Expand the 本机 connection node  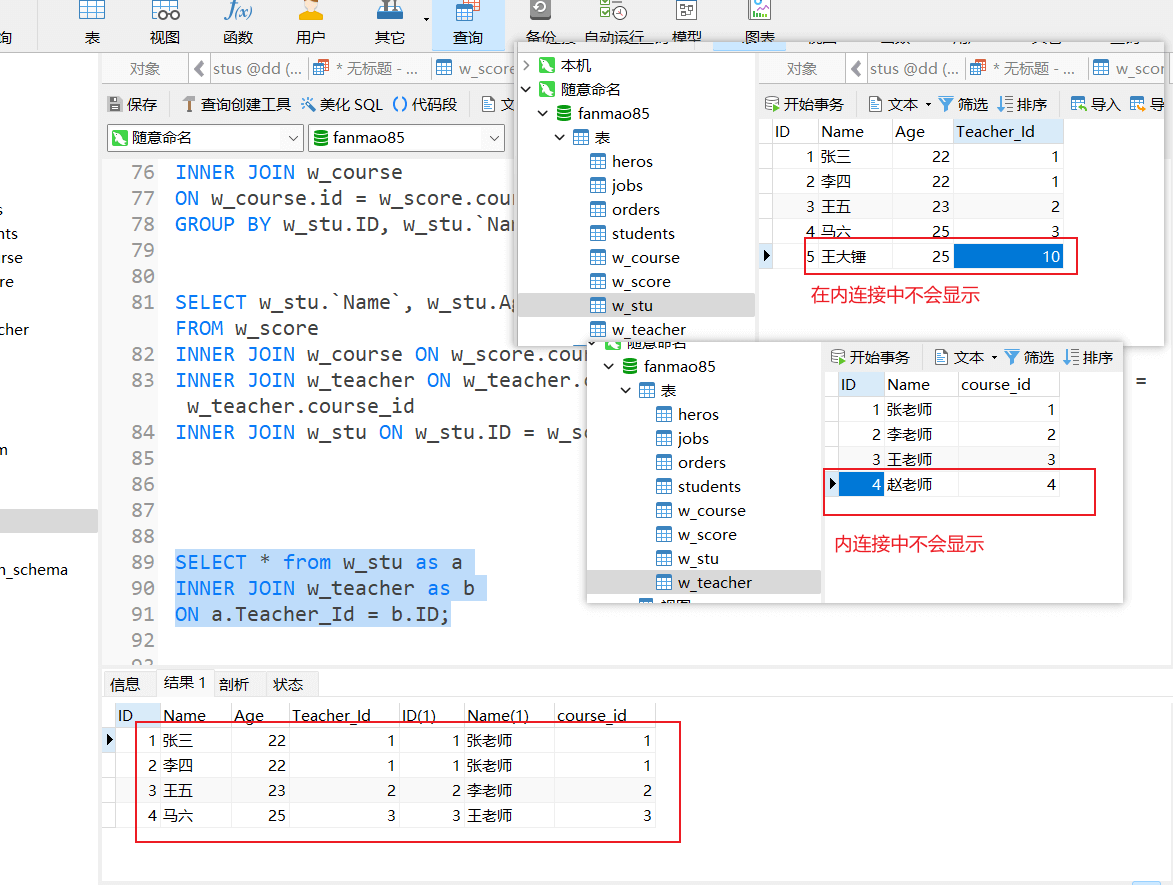pyautogui.click(x=526, y=65)
